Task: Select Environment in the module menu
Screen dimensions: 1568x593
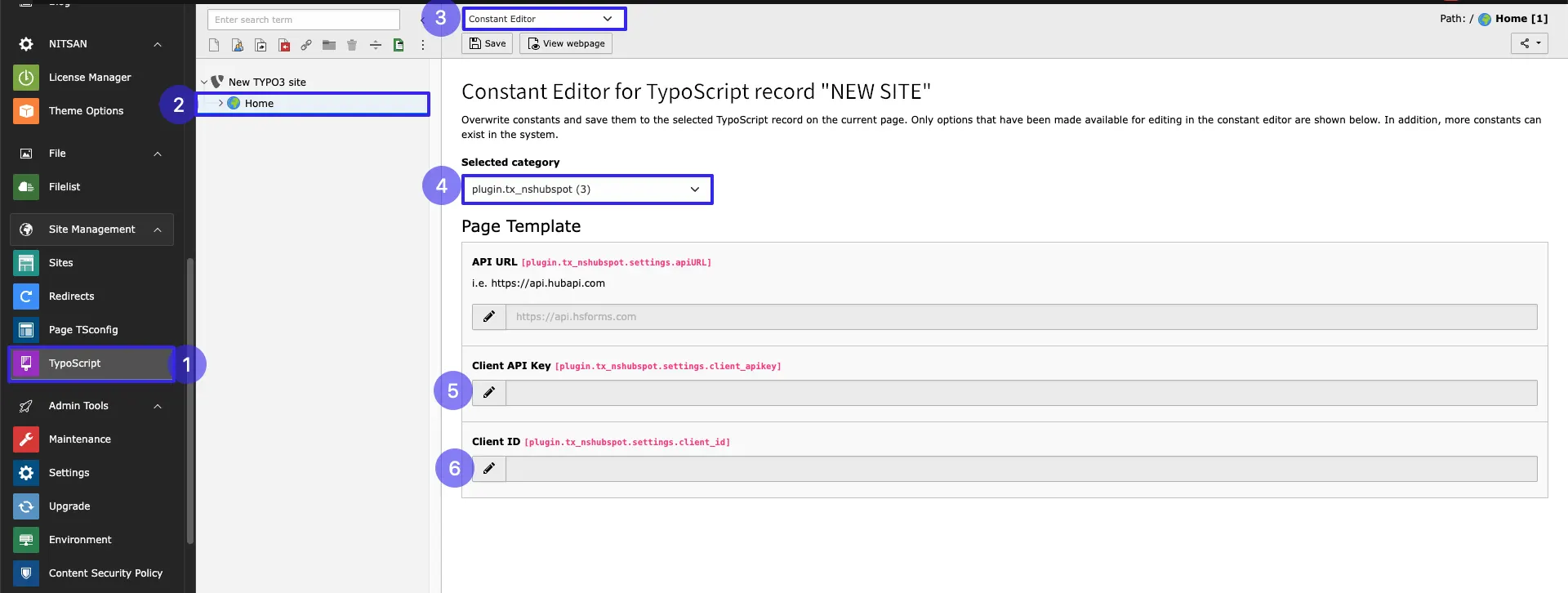Action: 80,540
